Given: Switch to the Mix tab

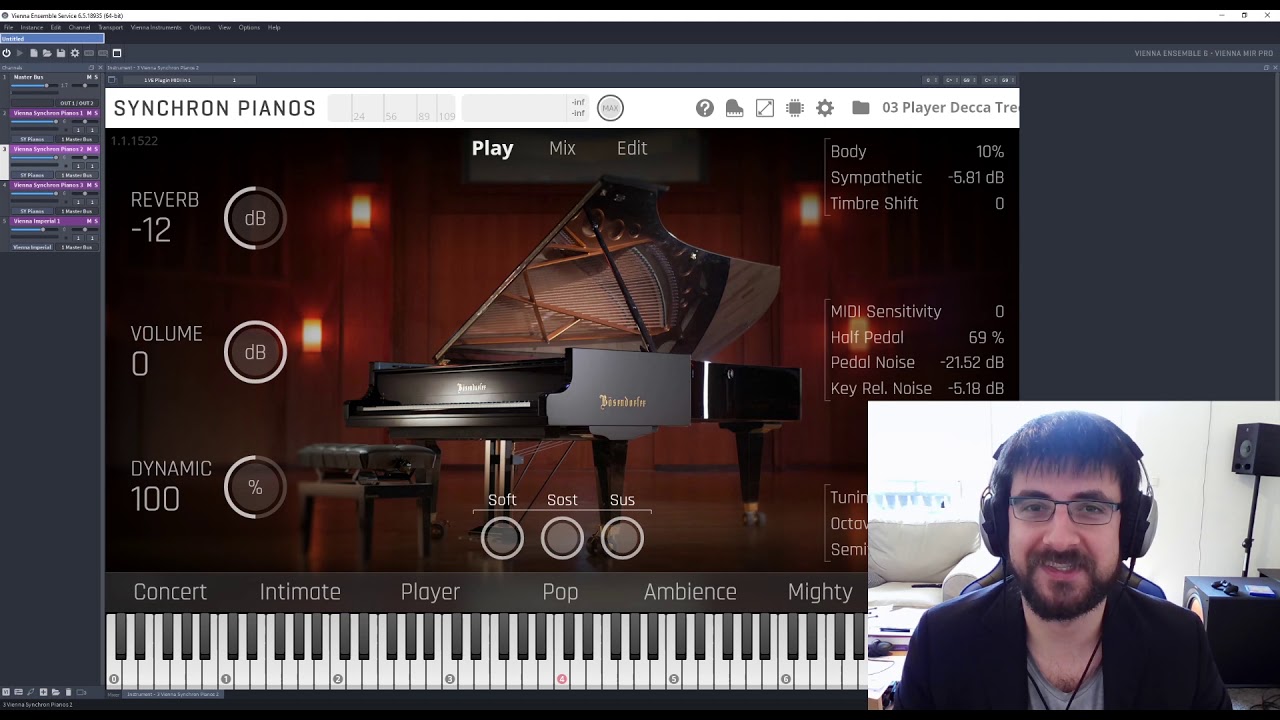Looking at the screenshot, I should click(562, 148).
